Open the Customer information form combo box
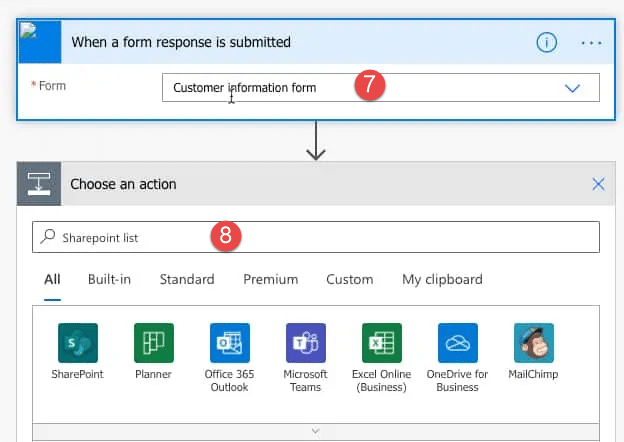 [x=380, y=88]
